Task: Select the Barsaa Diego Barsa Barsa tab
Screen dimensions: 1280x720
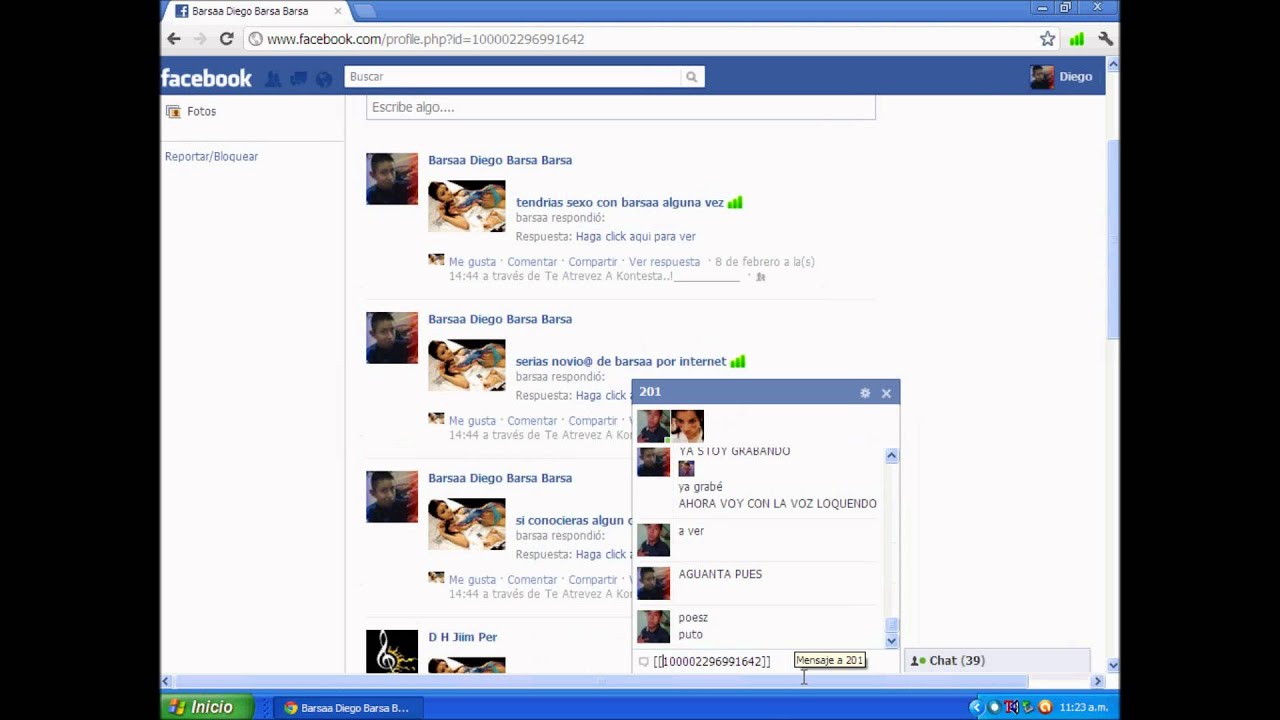Action: coord(250,11)
